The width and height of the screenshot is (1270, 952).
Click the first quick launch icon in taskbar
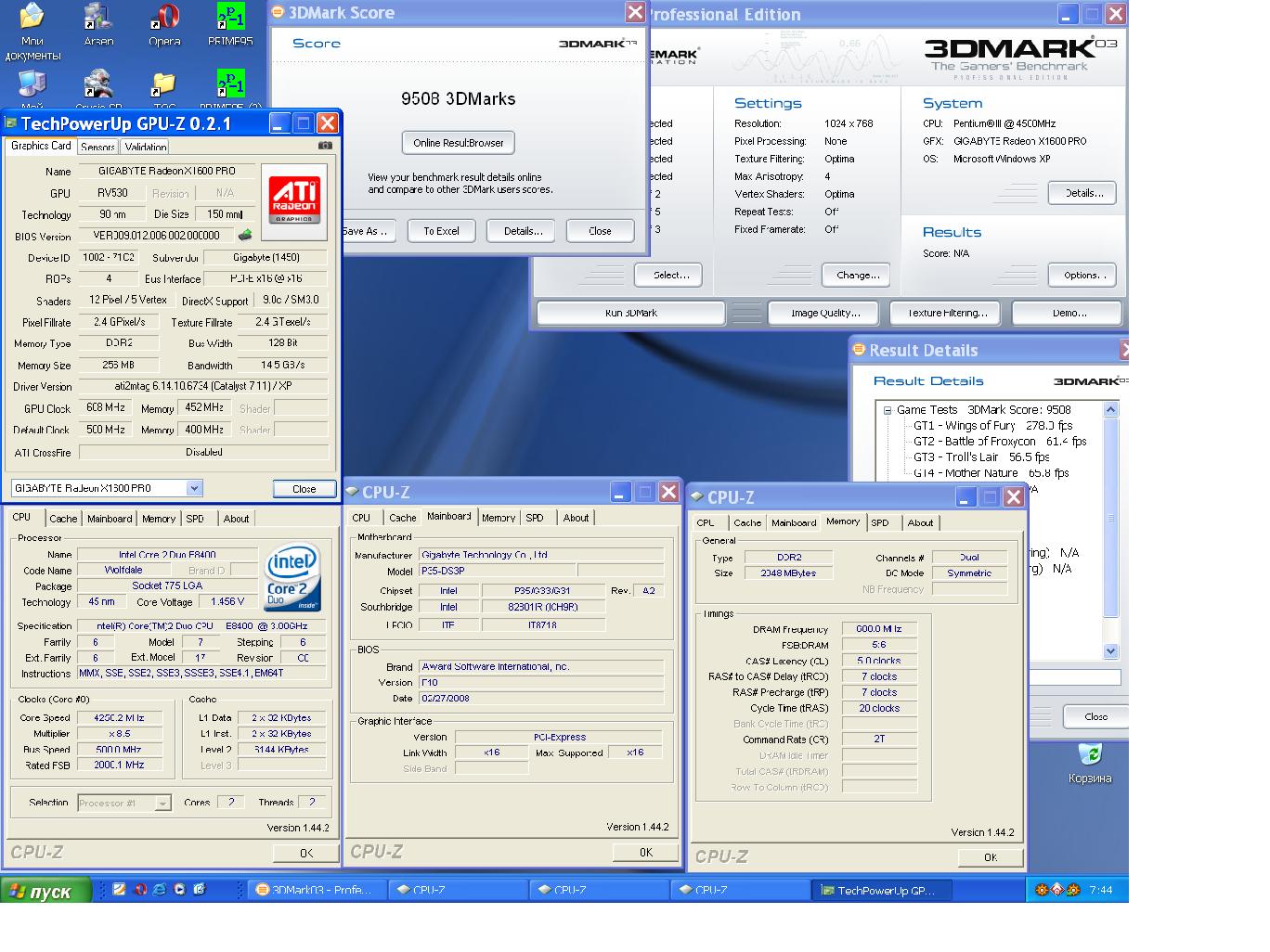click(x=119, y=889)
